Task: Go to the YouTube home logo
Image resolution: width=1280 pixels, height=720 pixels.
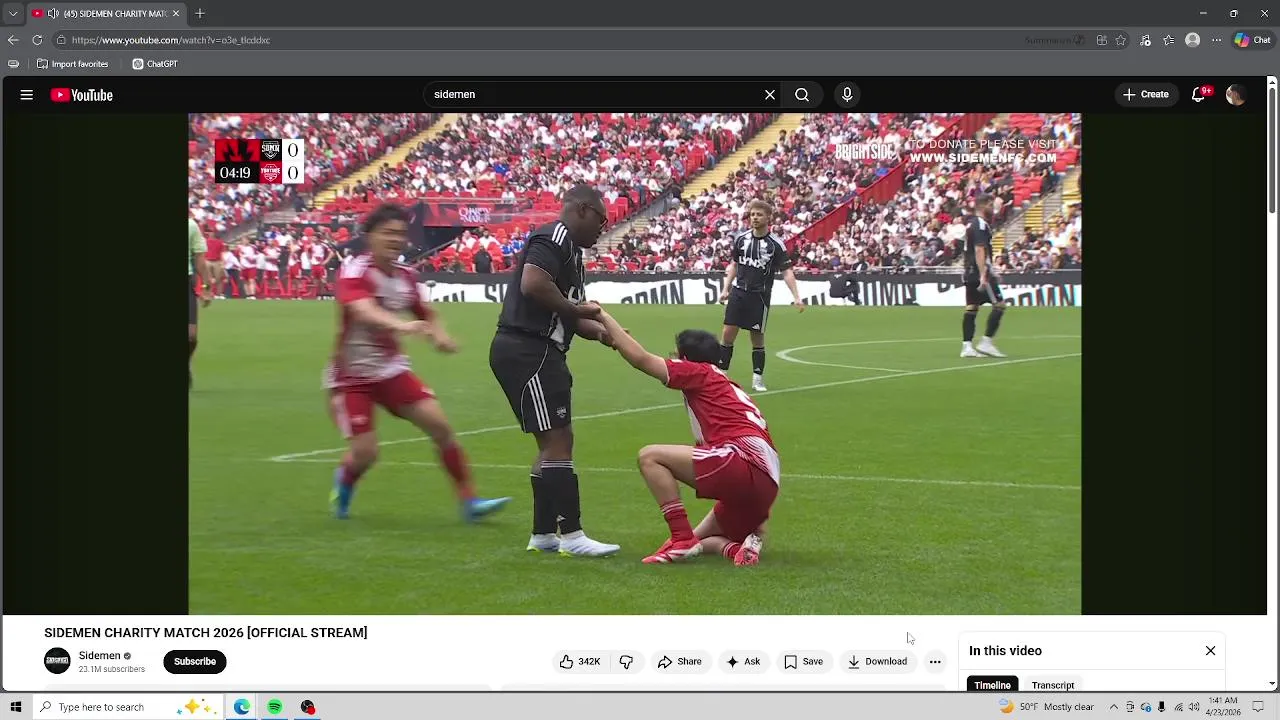Action: pyautogui.click(x=82, y=95)
